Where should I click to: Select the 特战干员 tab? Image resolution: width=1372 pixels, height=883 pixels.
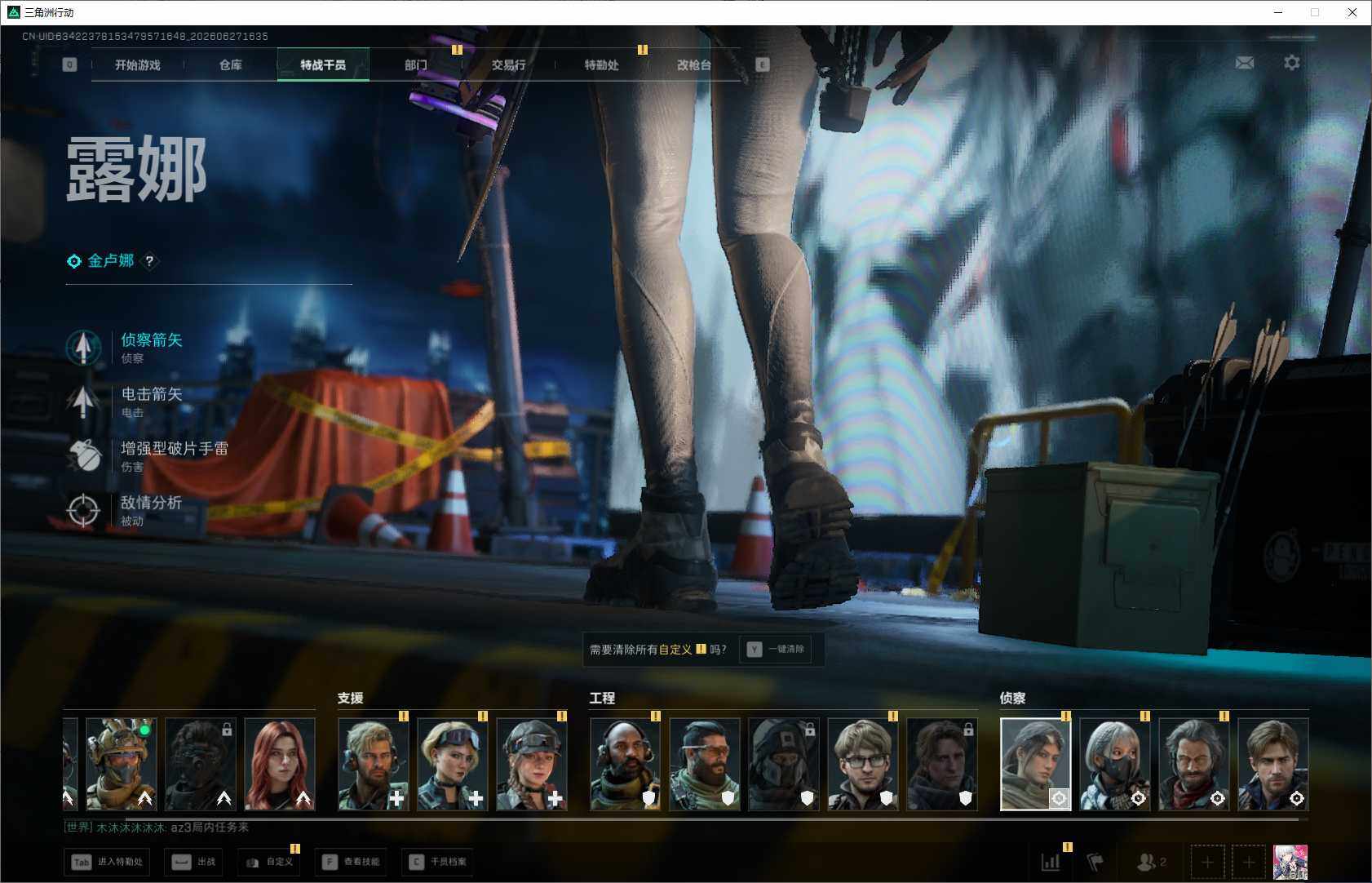tap(323, 64)
